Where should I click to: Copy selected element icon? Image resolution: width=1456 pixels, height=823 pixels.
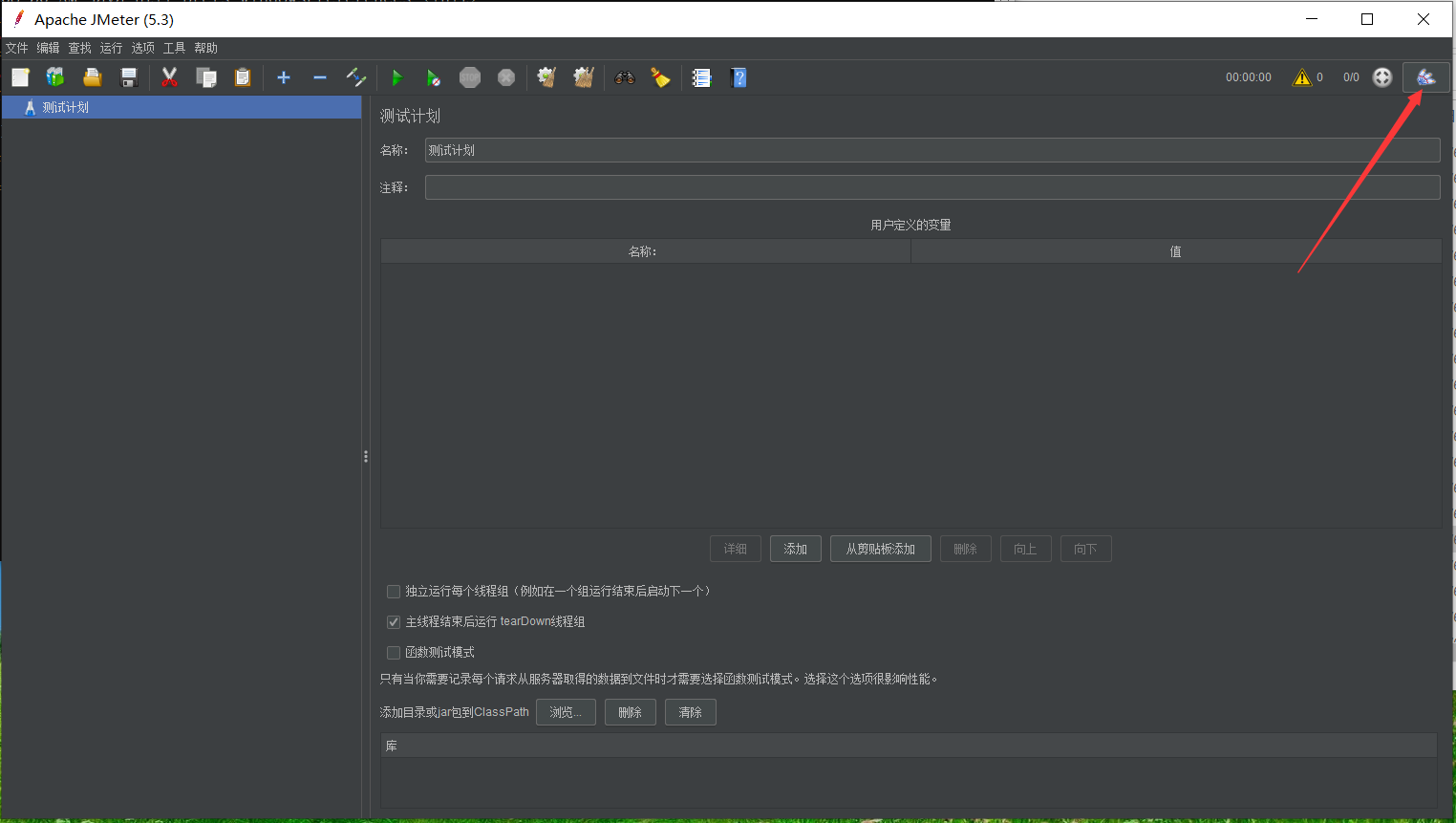(x=205, y=77)
